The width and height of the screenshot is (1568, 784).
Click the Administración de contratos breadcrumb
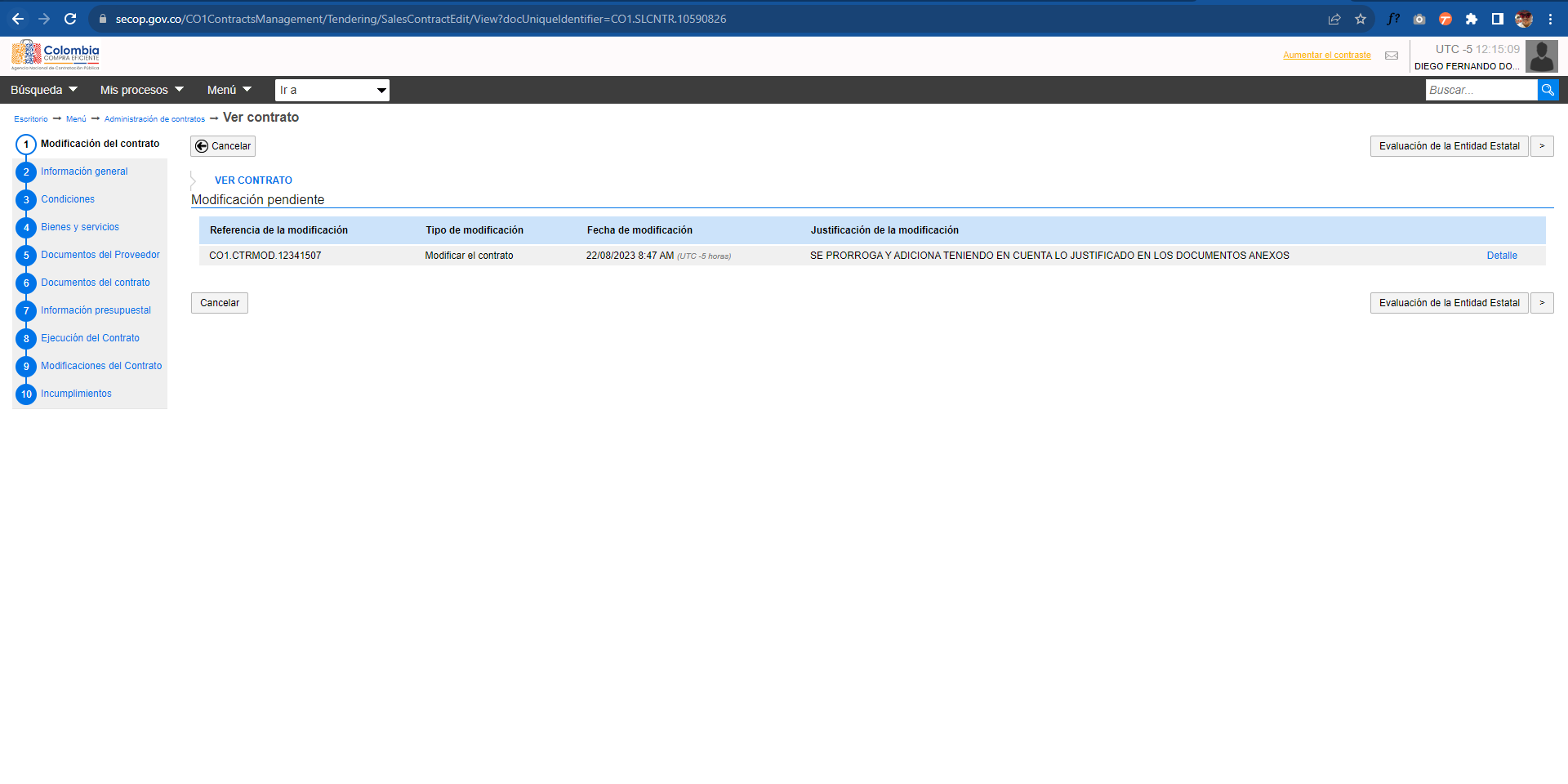(x=154, y=119)
